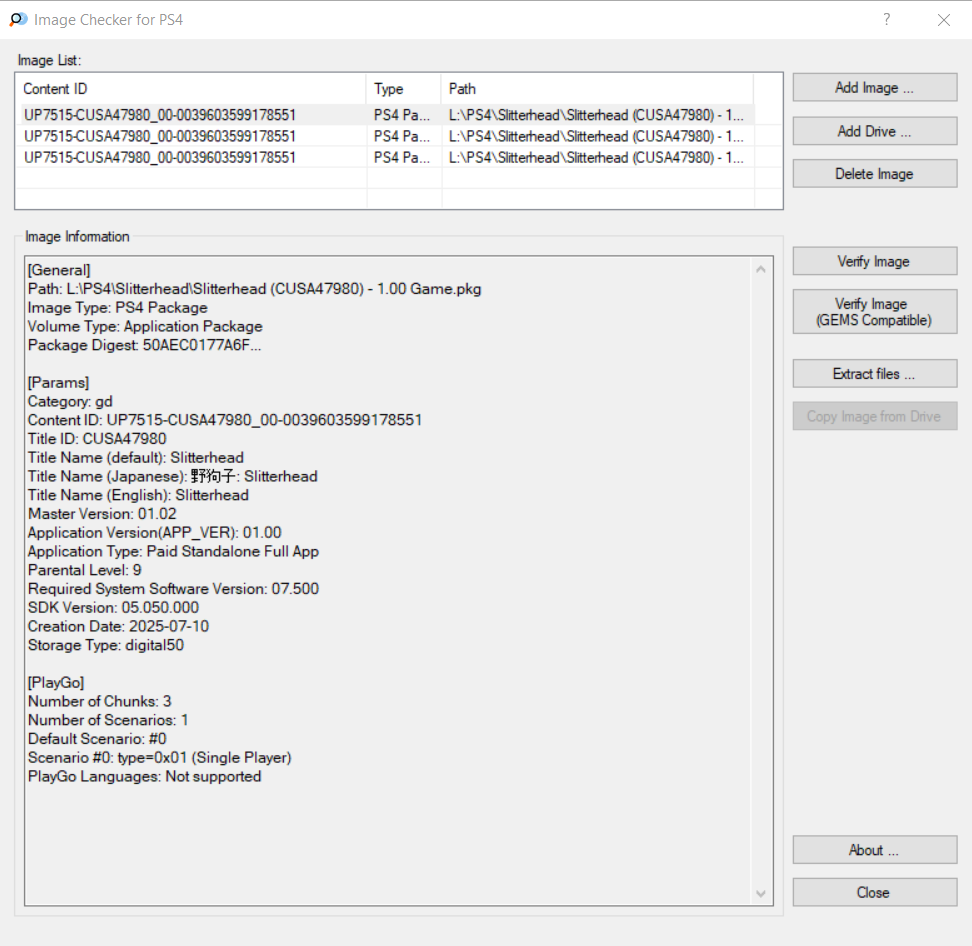
Task: Click the Image Checker app icon
Action: pyautogui.click(x=18, y=19)
